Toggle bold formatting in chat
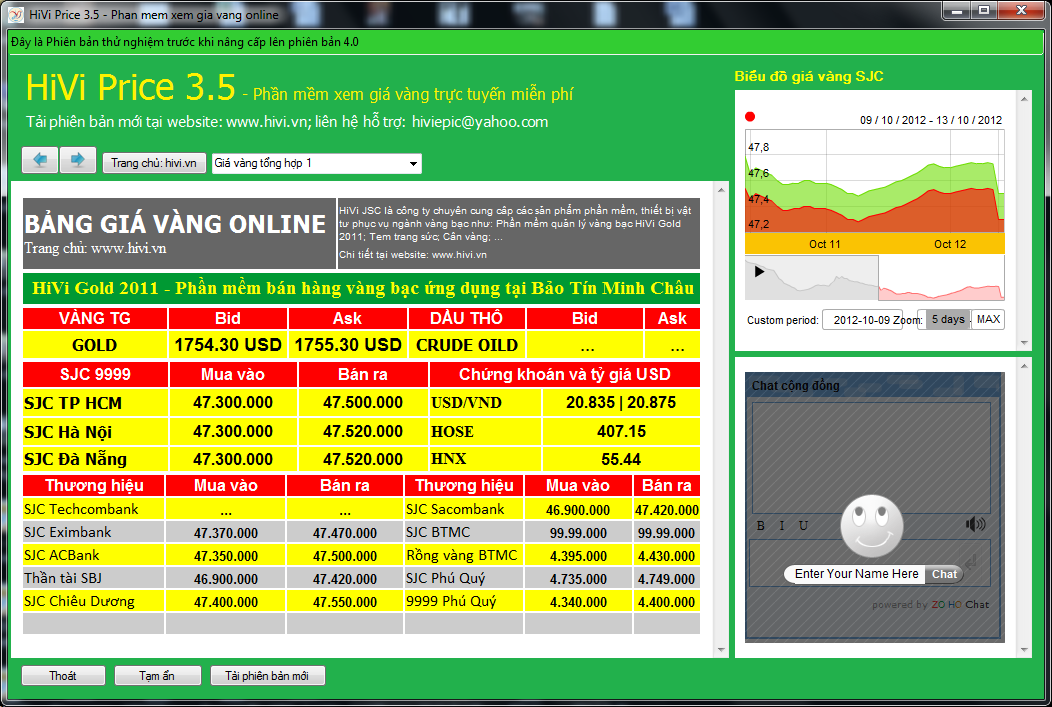The height and width of the screenshot is (707, 1052). point(761,526)
